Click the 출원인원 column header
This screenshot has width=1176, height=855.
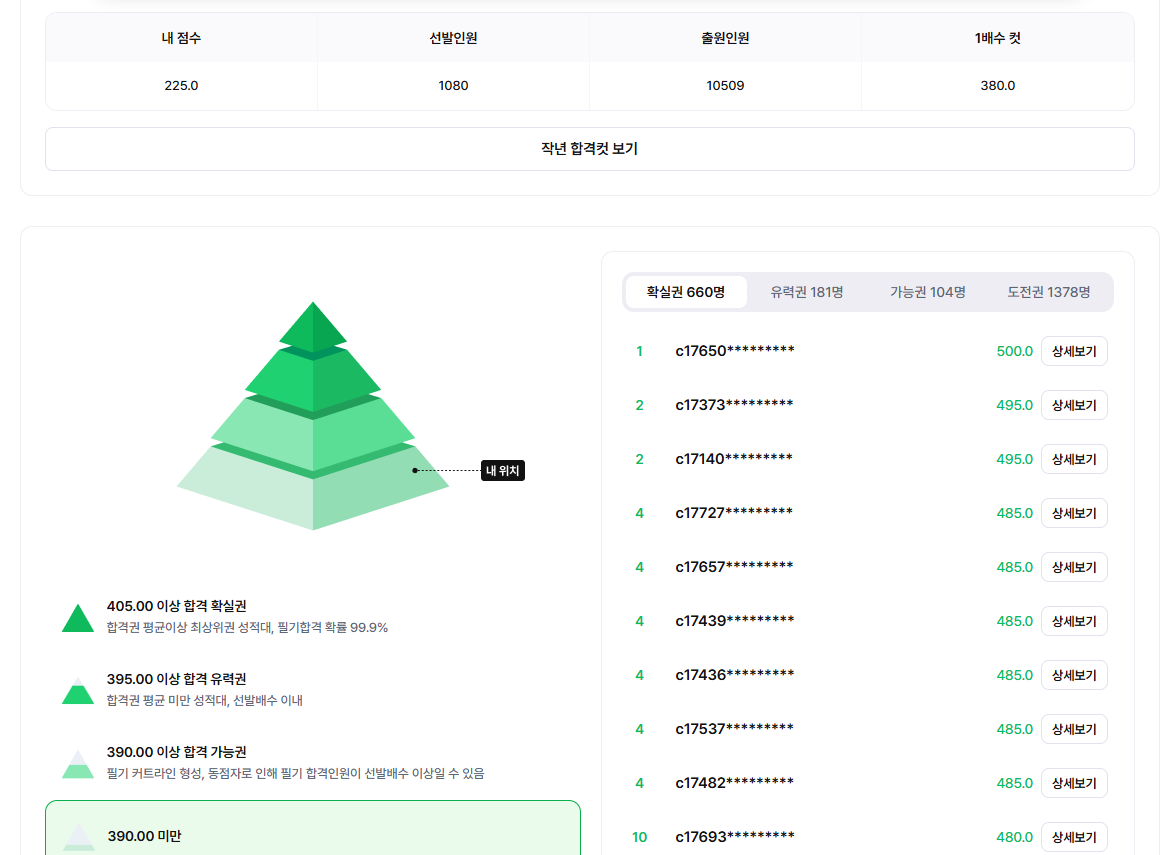[725, 38]
